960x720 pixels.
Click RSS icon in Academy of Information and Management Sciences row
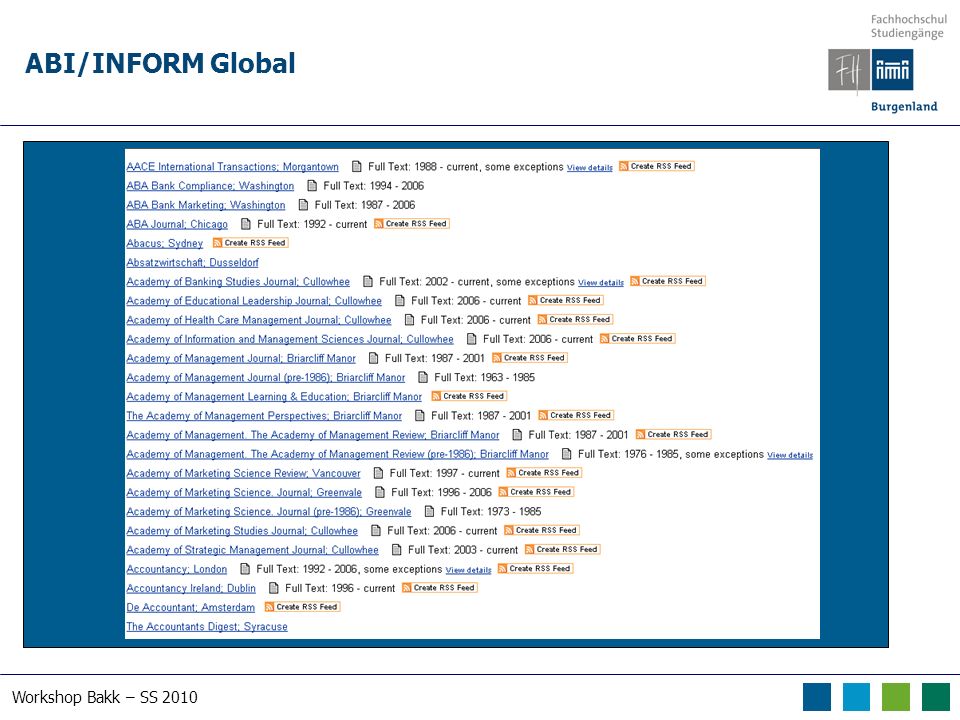click(604, 339)
